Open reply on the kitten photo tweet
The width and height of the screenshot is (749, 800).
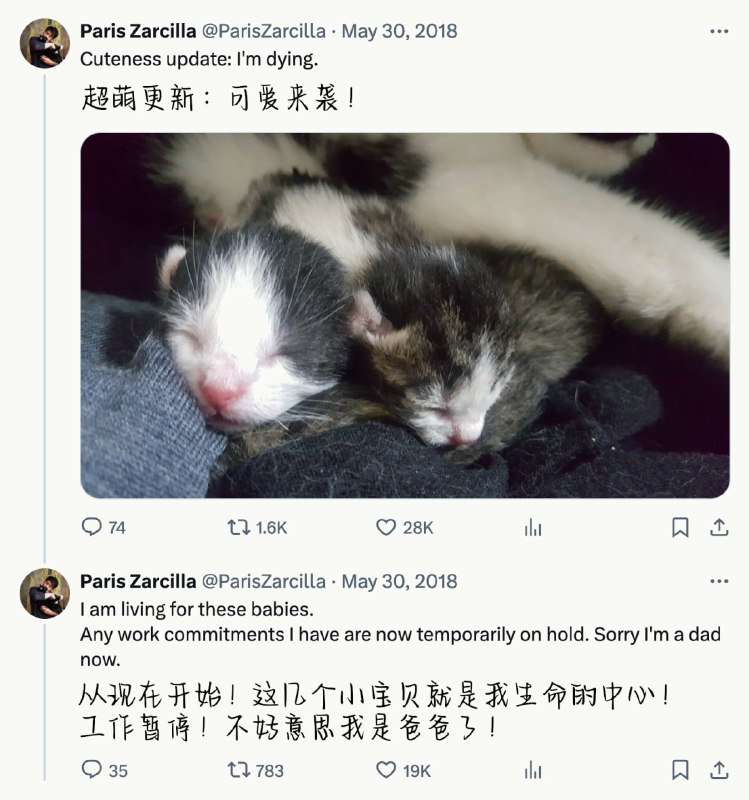[x=104, y=527]
